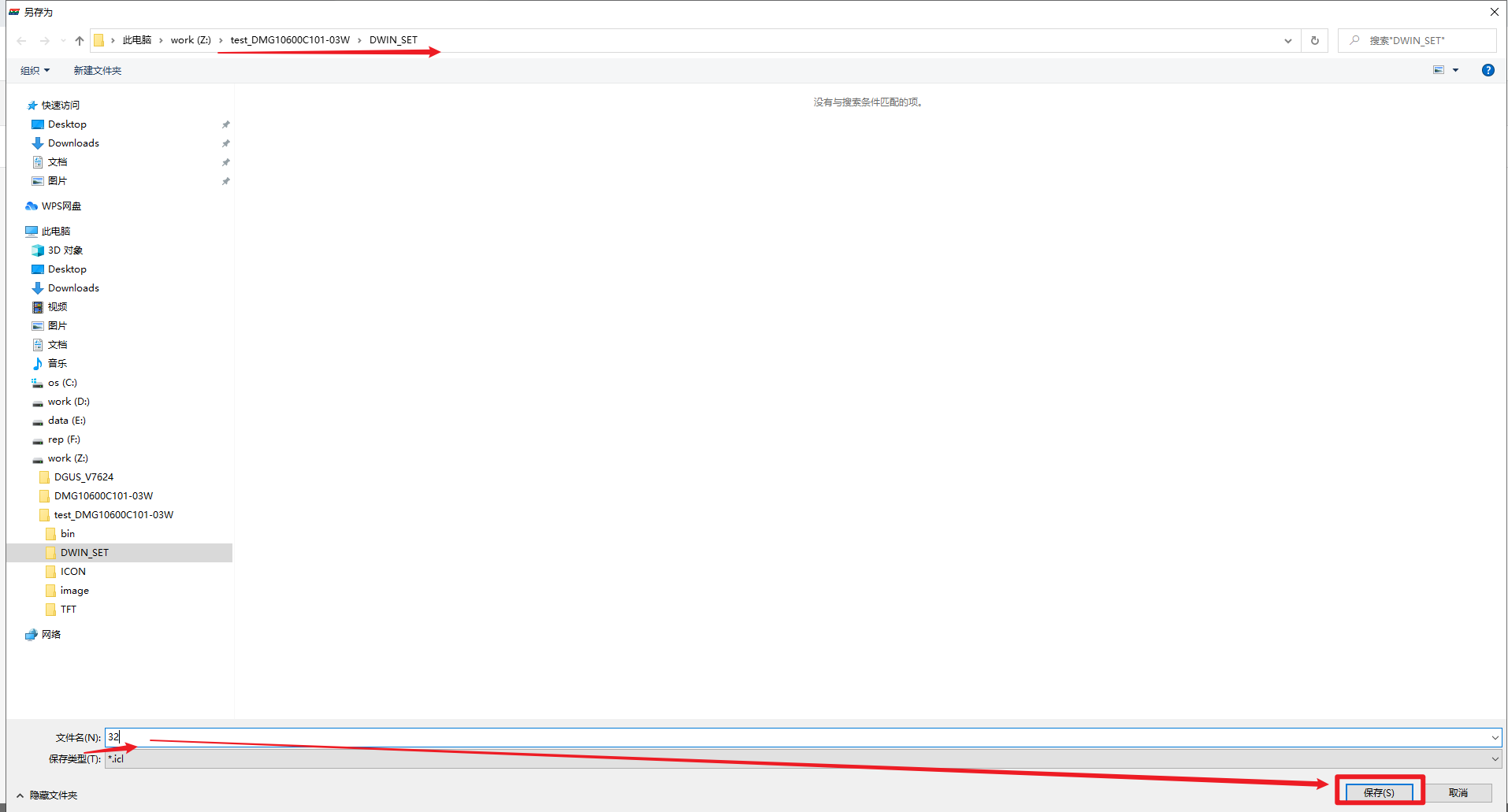The image size is (1508, 812).
Task: Click the Forward navigation arrow
Action: (45, 41)
